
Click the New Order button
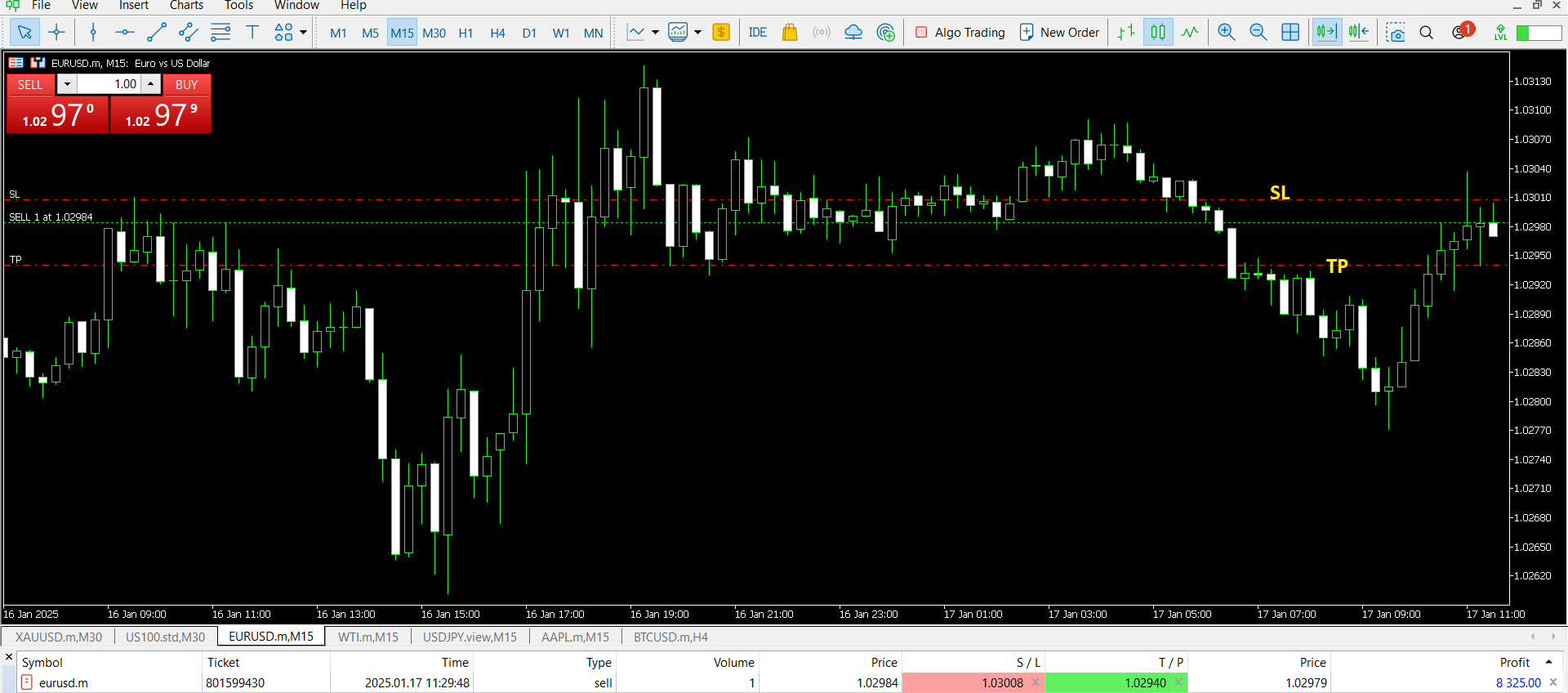tap(1059, 33)
